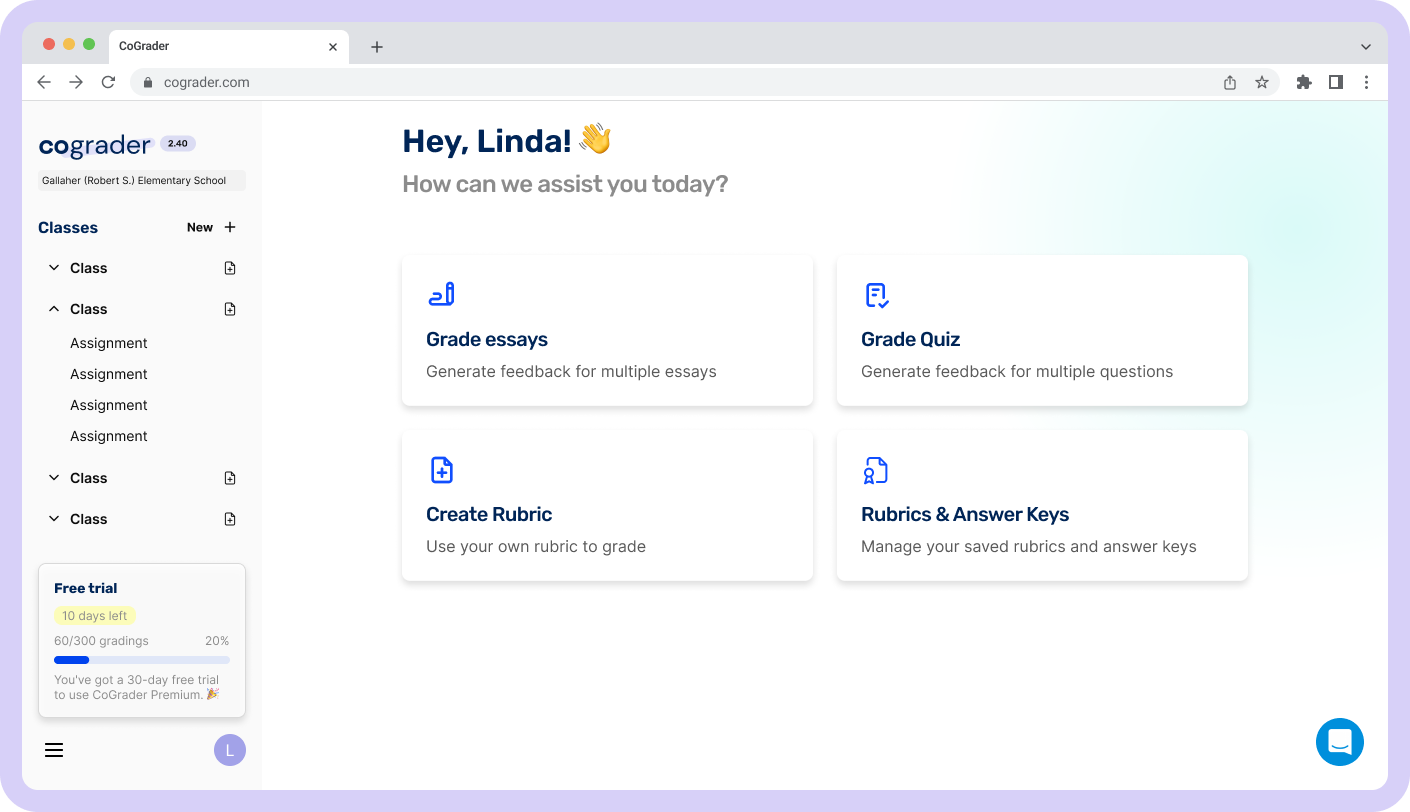Image resolution: width=1410 pixels, height=812 pixels.
Task: Click the free trial gradings progress bar
Action: click(x=142, y=660)
